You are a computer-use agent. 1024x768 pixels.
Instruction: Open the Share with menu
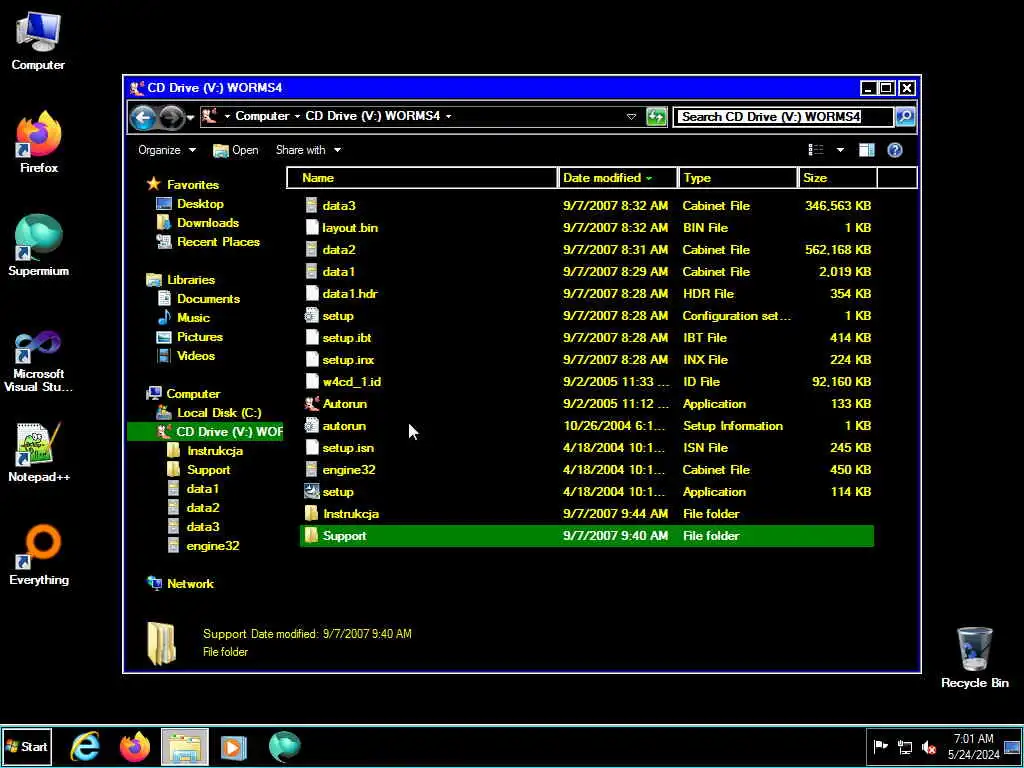pyautogui.click(x=308, y=150)
